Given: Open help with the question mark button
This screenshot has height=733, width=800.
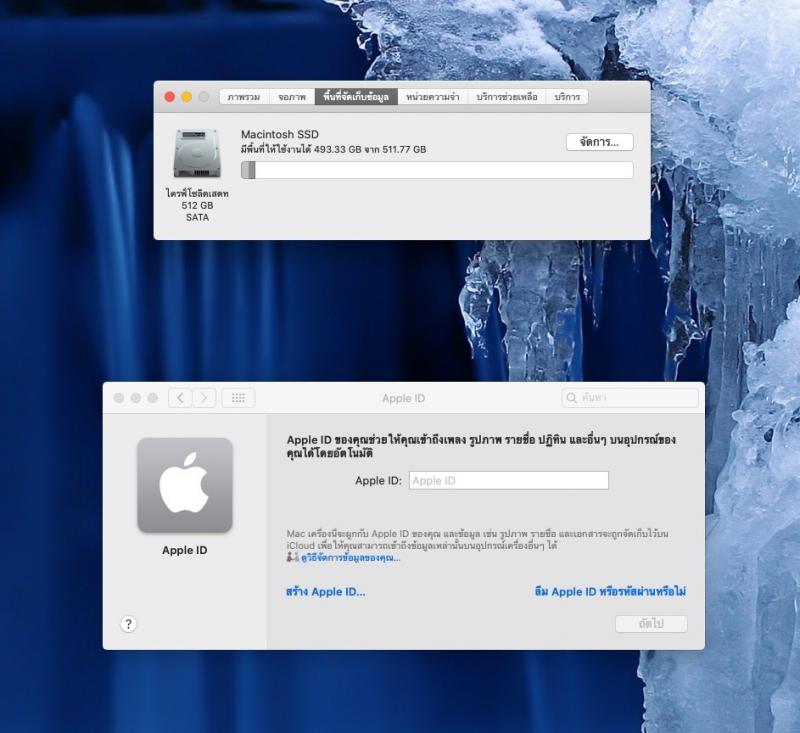Looking at the screenshot, I should click(x=128, y=624).
